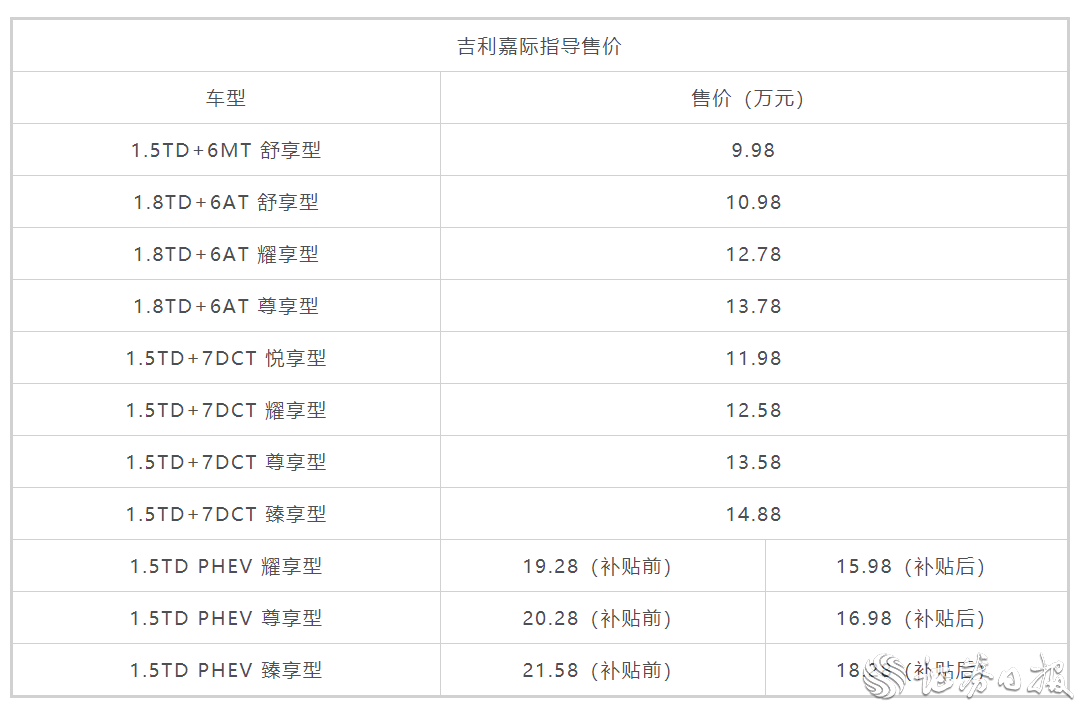The image size is (1086, 713).
Task: Click the 12.58 price cell
Action: pyautogui.click(x=753, y=410)
